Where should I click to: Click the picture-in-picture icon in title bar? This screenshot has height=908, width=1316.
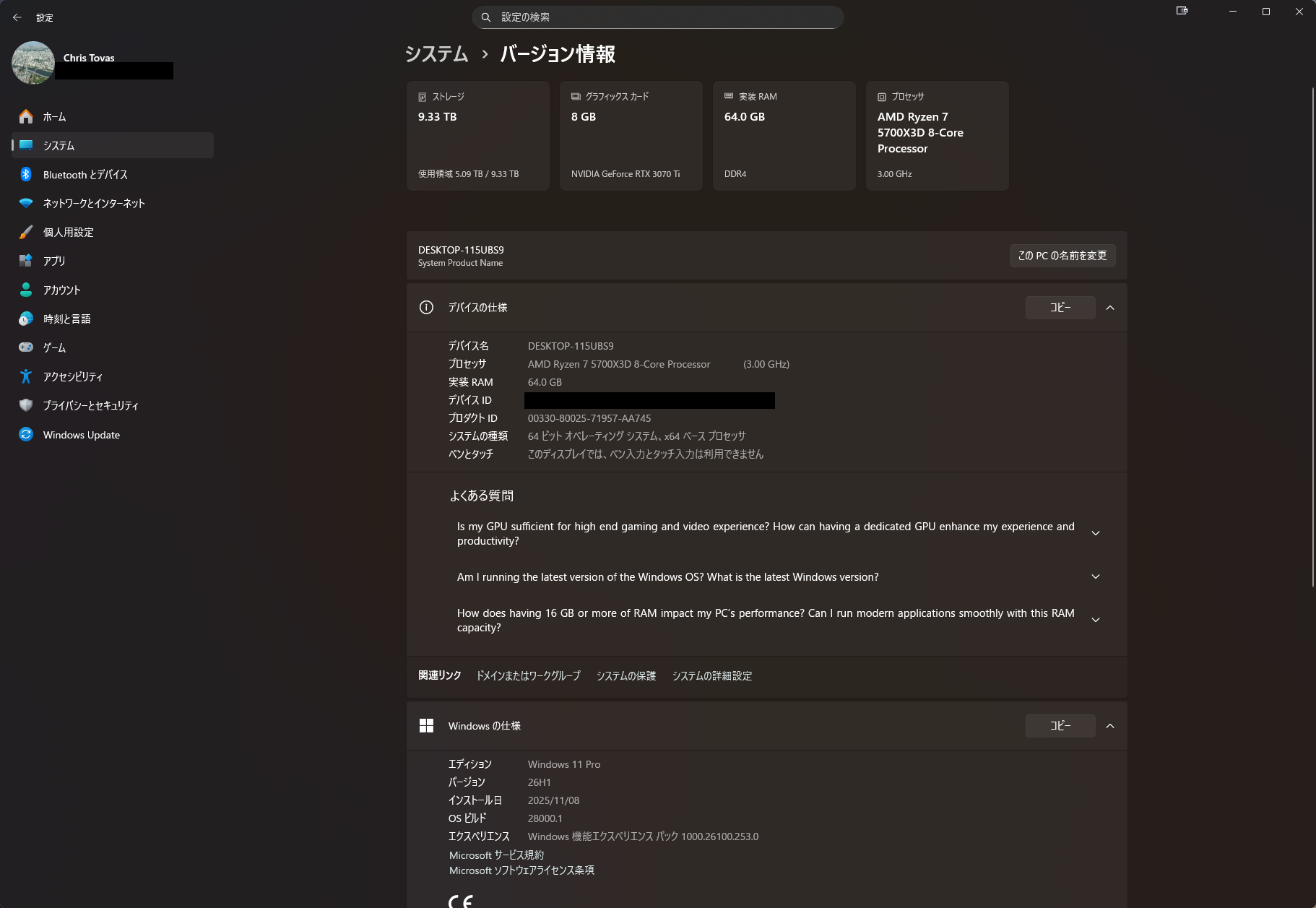tap(1182, 11)
